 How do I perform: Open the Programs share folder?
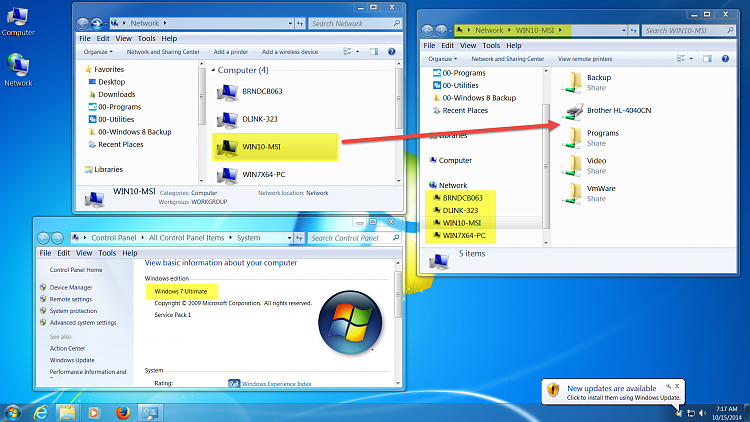(x=590, y=138)
